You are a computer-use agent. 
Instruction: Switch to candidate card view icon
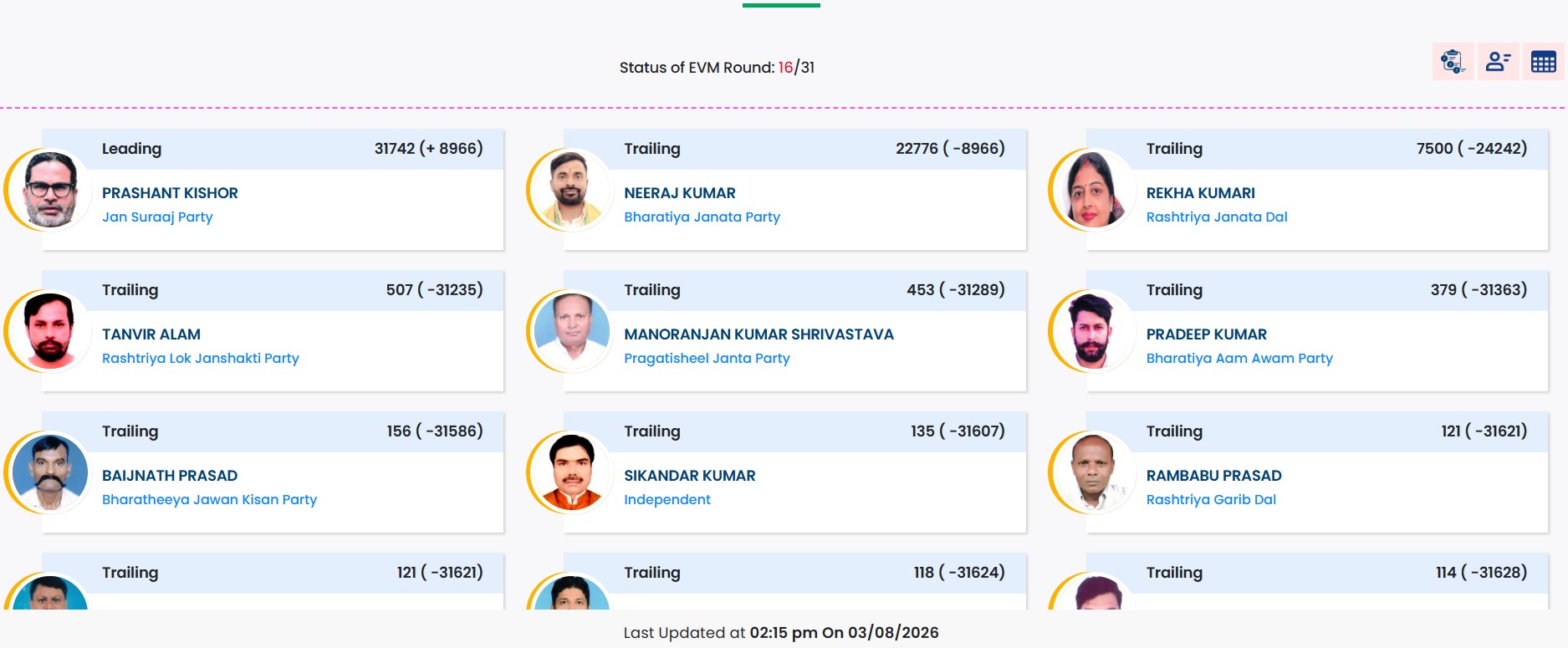point(1498,62)
